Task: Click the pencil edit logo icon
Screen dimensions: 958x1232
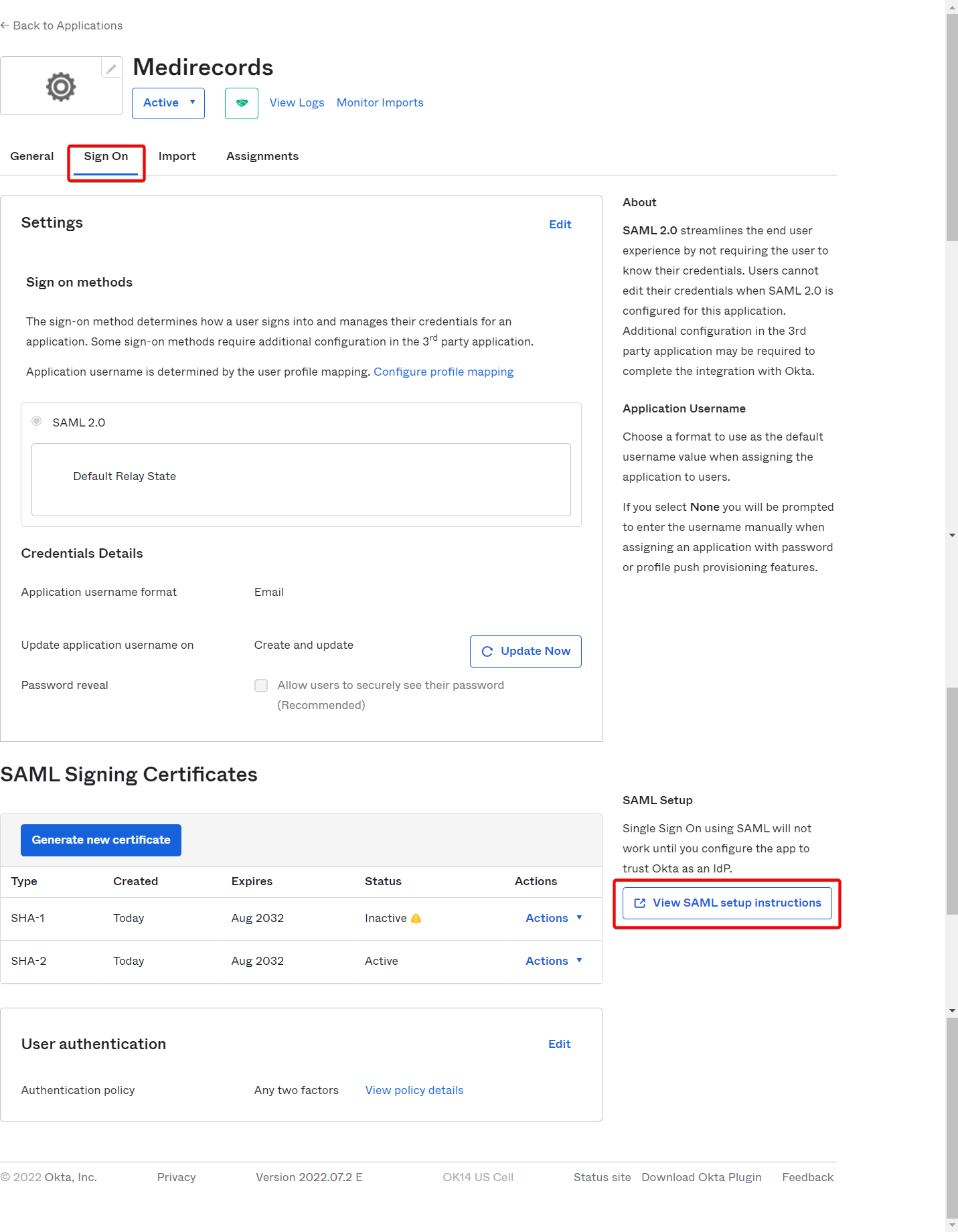Action: pos(111,68)
